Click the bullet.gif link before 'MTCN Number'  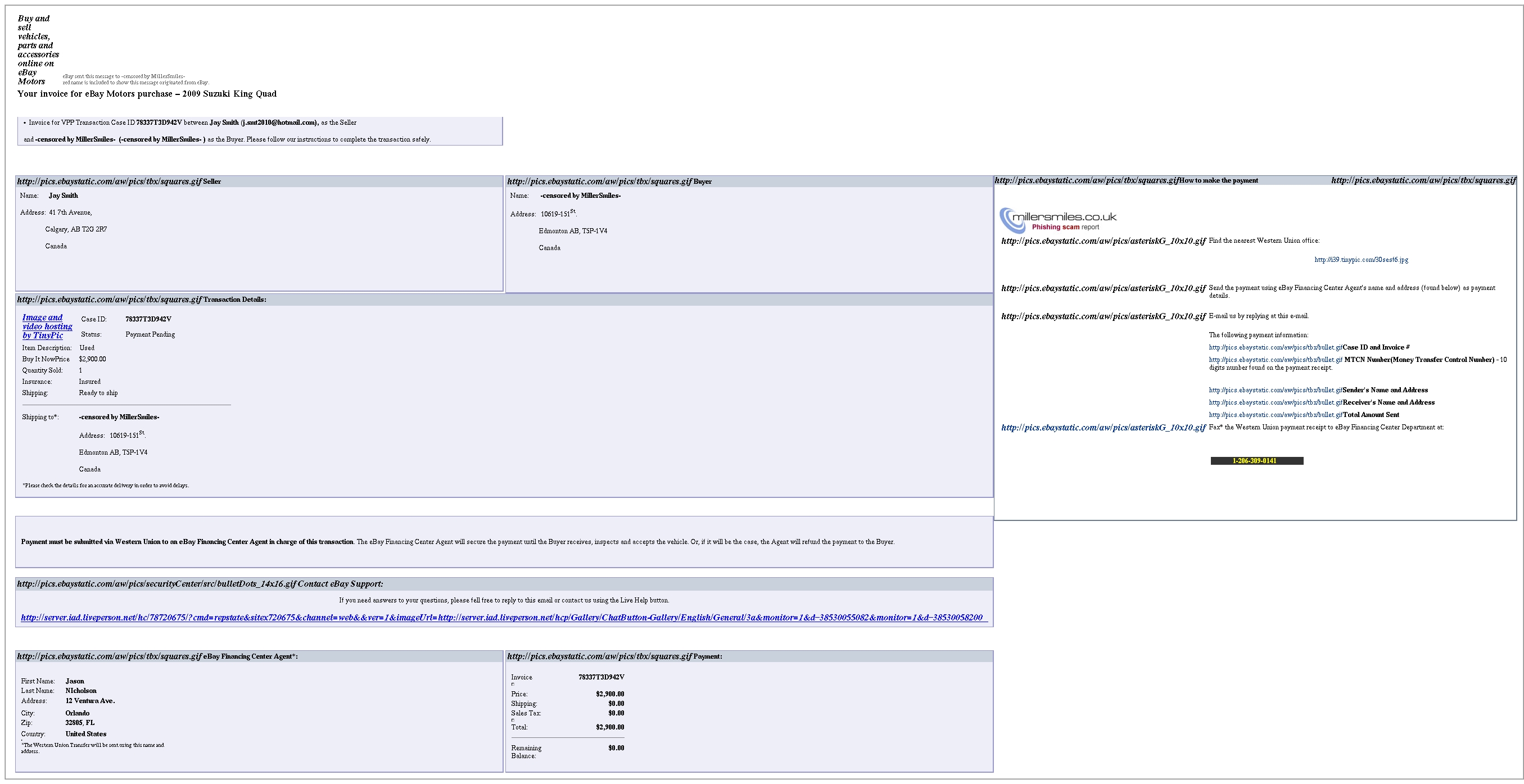tap(1276, 360)
